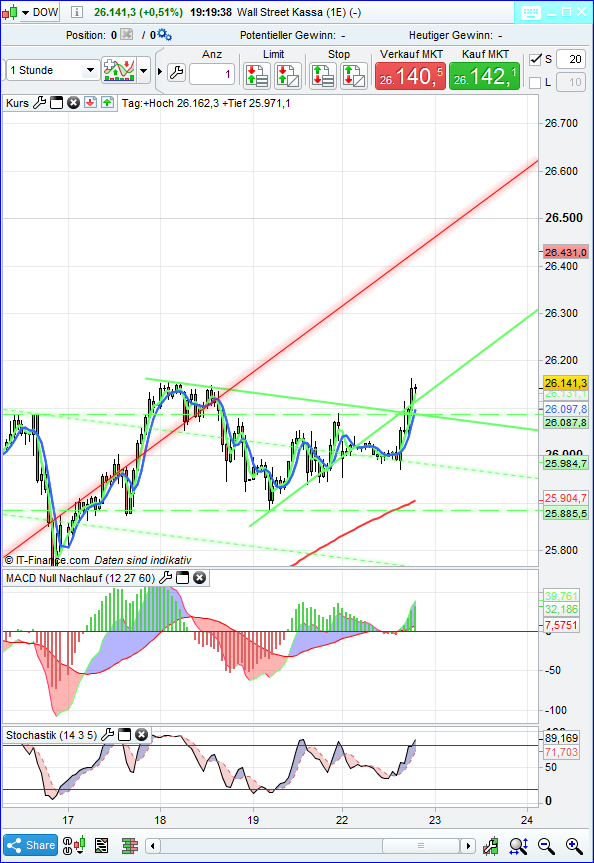594x863 pixels.
Task: Click the 25.885,5 green price label
Action: [565, 514]
